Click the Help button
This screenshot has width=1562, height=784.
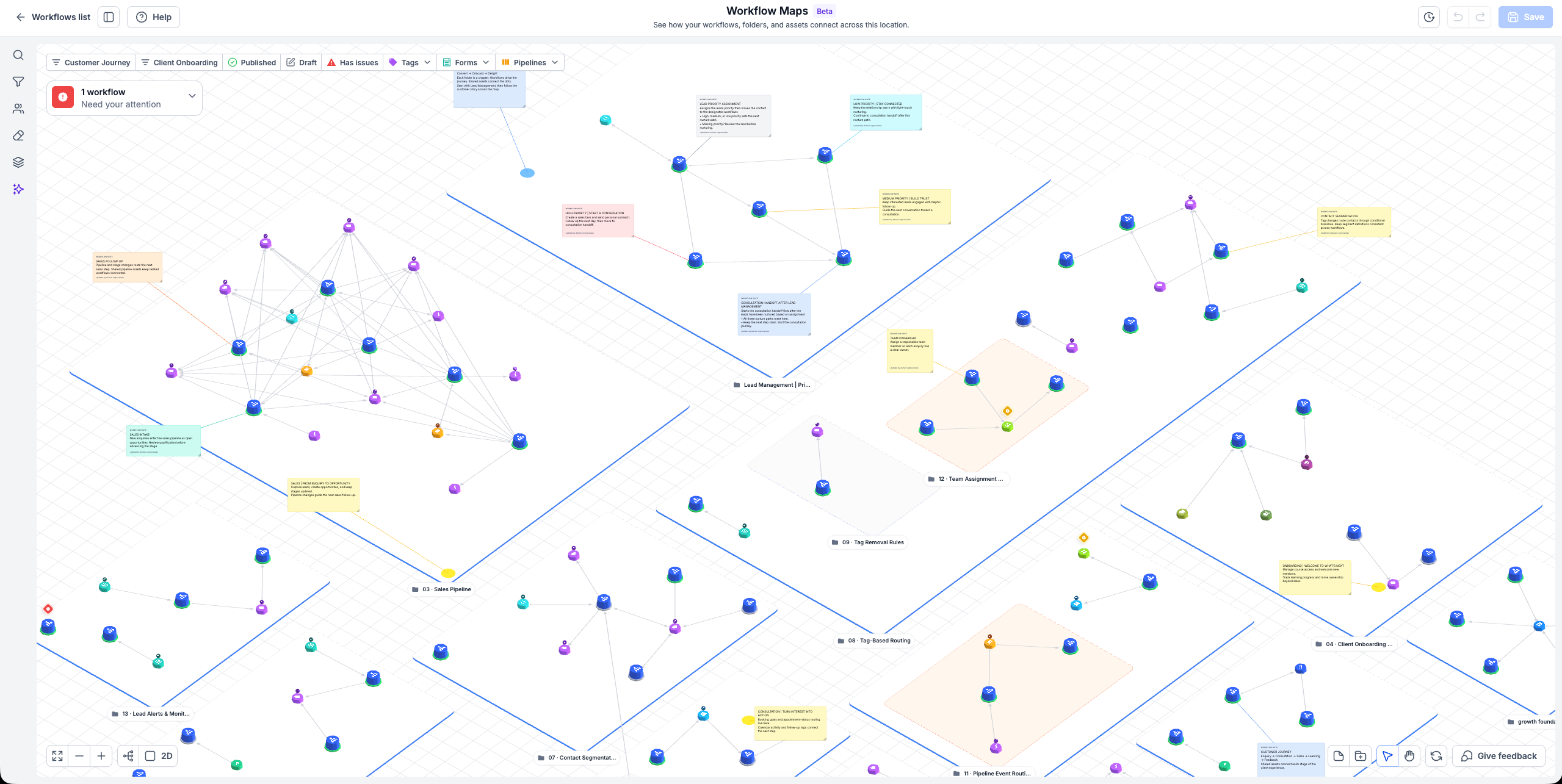coord(153,17)
